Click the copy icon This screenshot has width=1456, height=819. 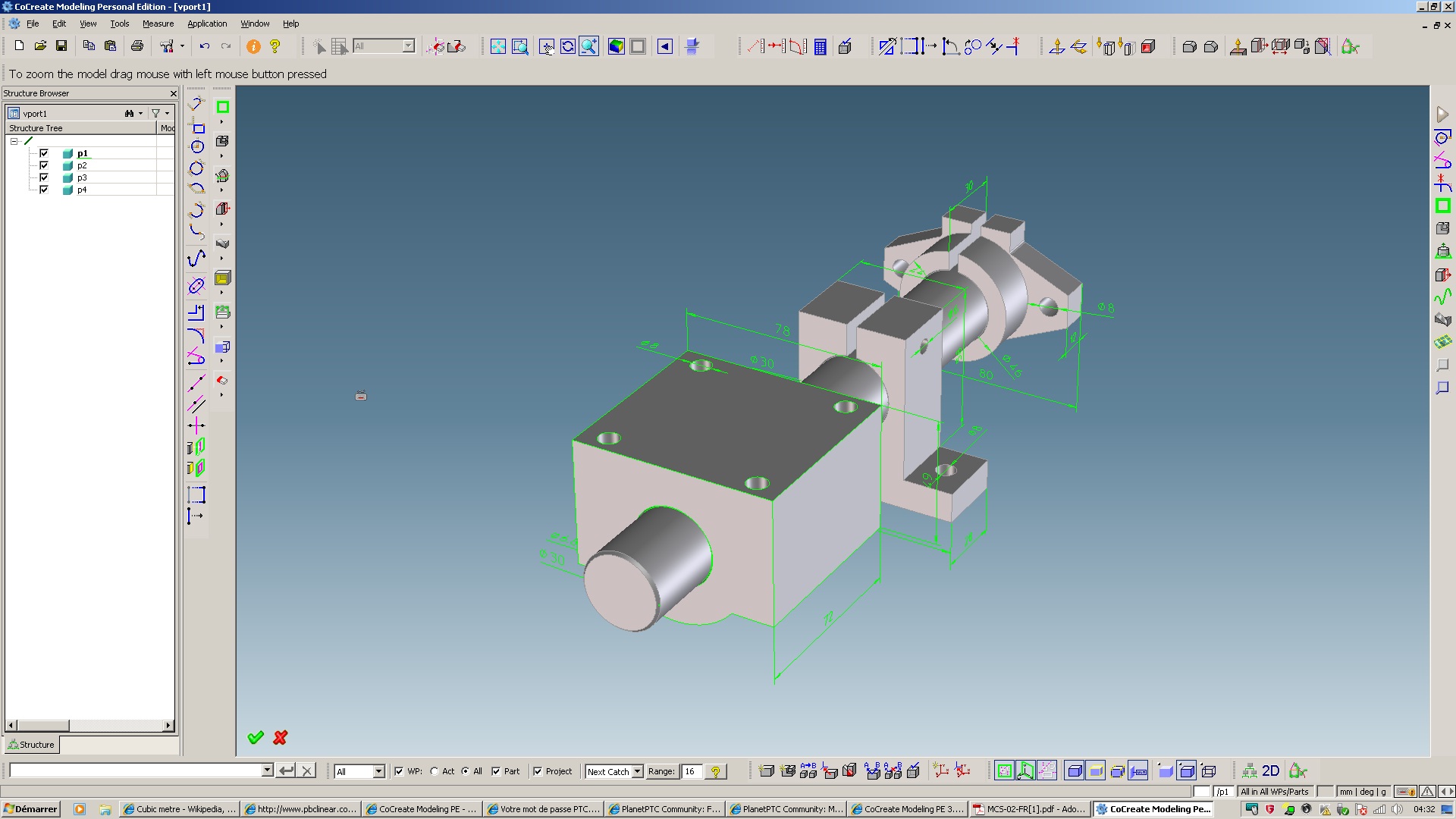point(89,46)
